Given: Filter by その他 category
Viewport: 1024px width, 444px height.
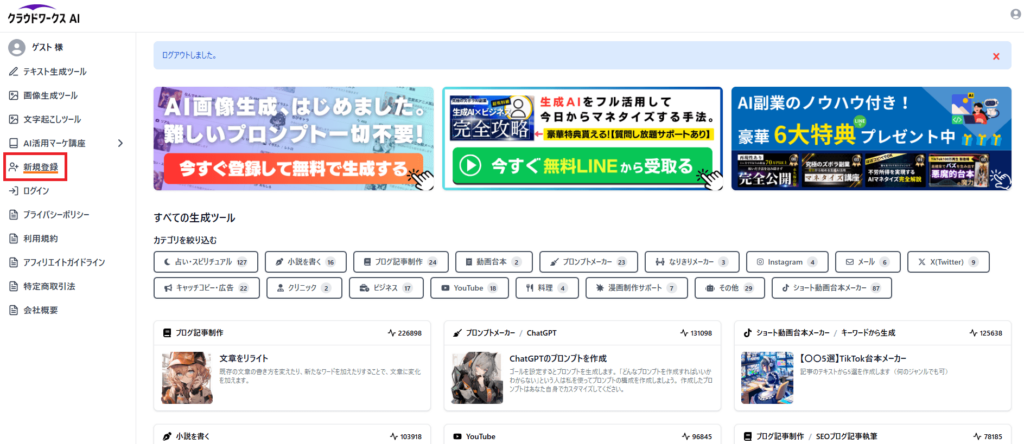Looking at the screenshot, I should point(729,287).
